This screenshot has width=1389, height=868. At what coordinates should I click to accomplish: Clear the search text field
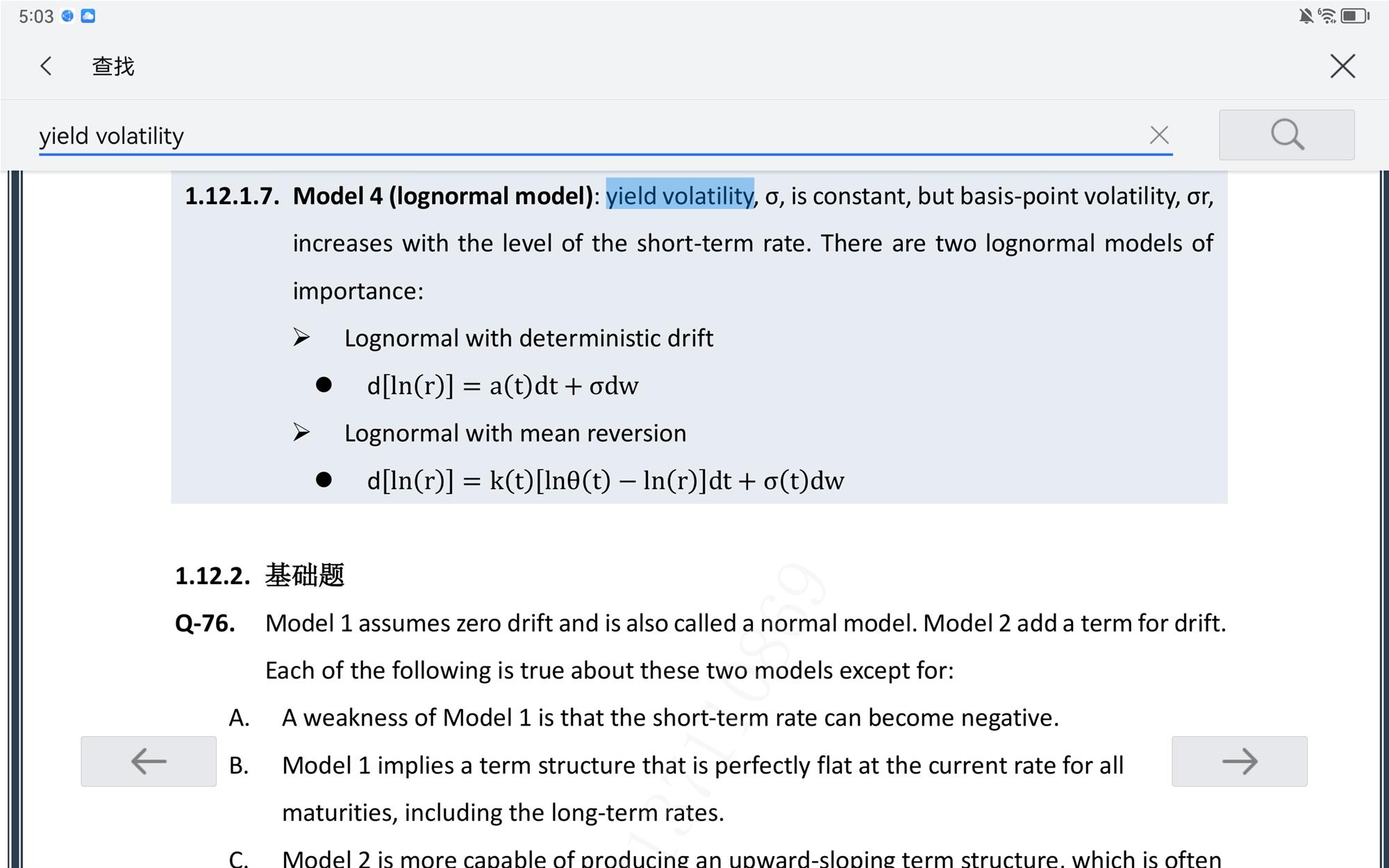[x=1158, y=135]
